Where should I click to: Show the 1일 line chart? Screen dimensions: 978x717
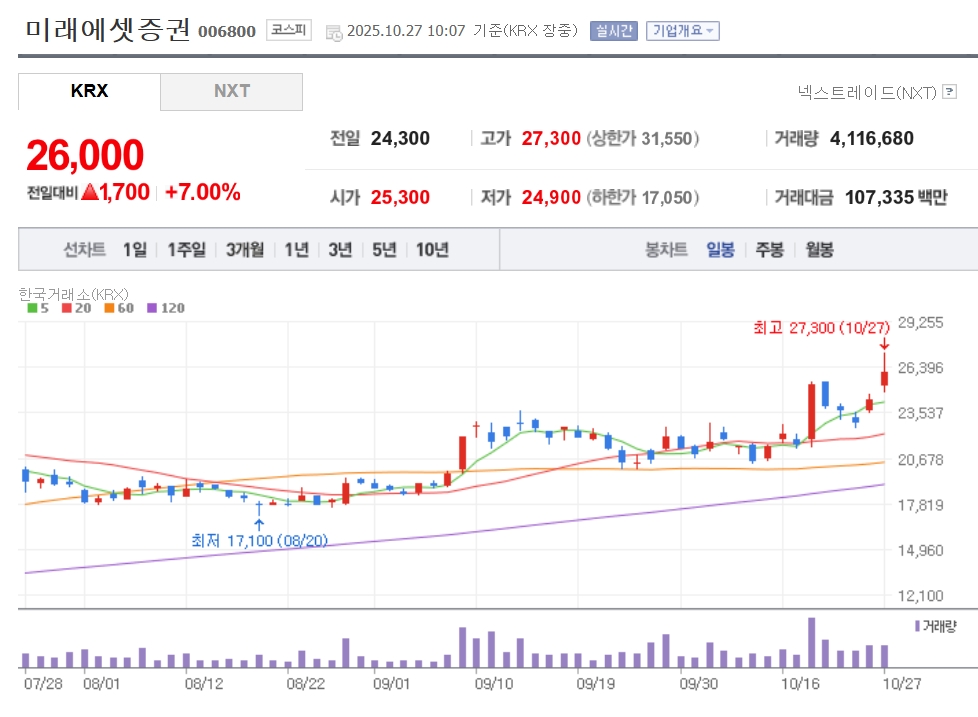(x=135, y=250)
